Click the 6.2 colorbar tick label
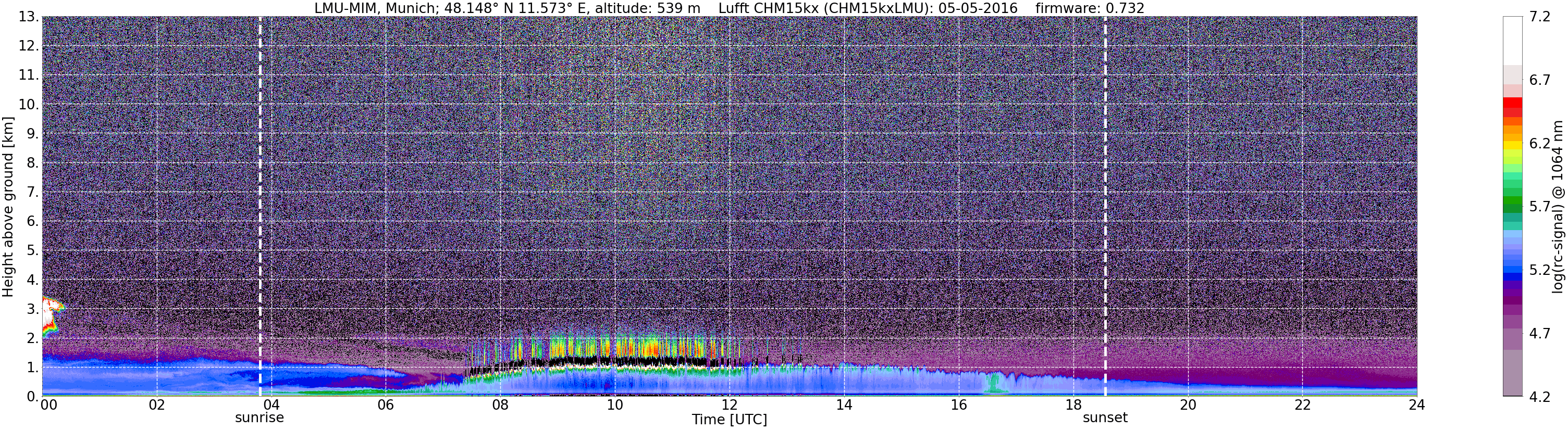1568x430 pixels. click(1539, 143)
